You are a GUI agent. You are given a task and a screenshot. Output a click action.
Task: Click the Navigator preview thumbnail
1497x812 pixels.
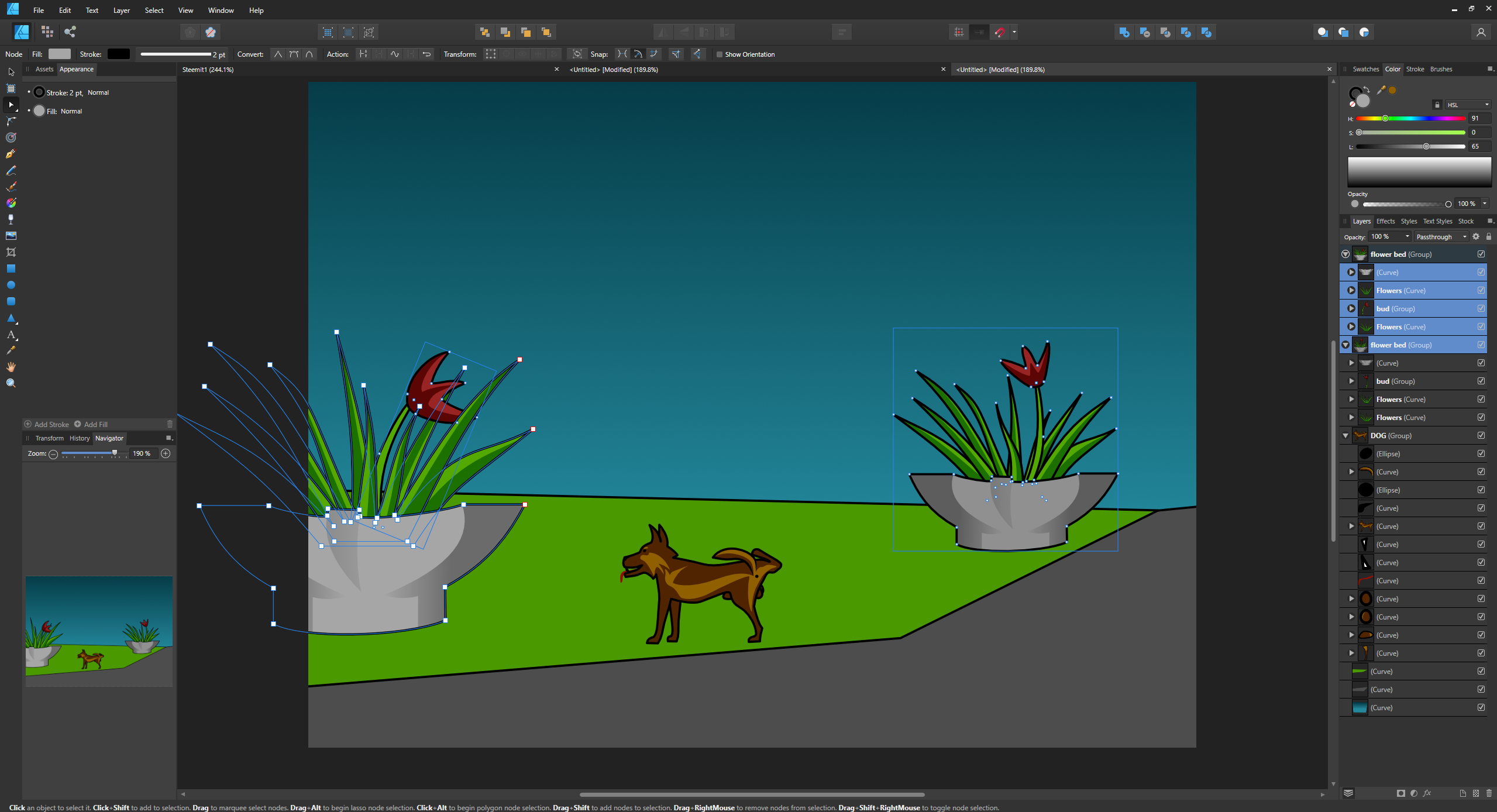(99, 631)
